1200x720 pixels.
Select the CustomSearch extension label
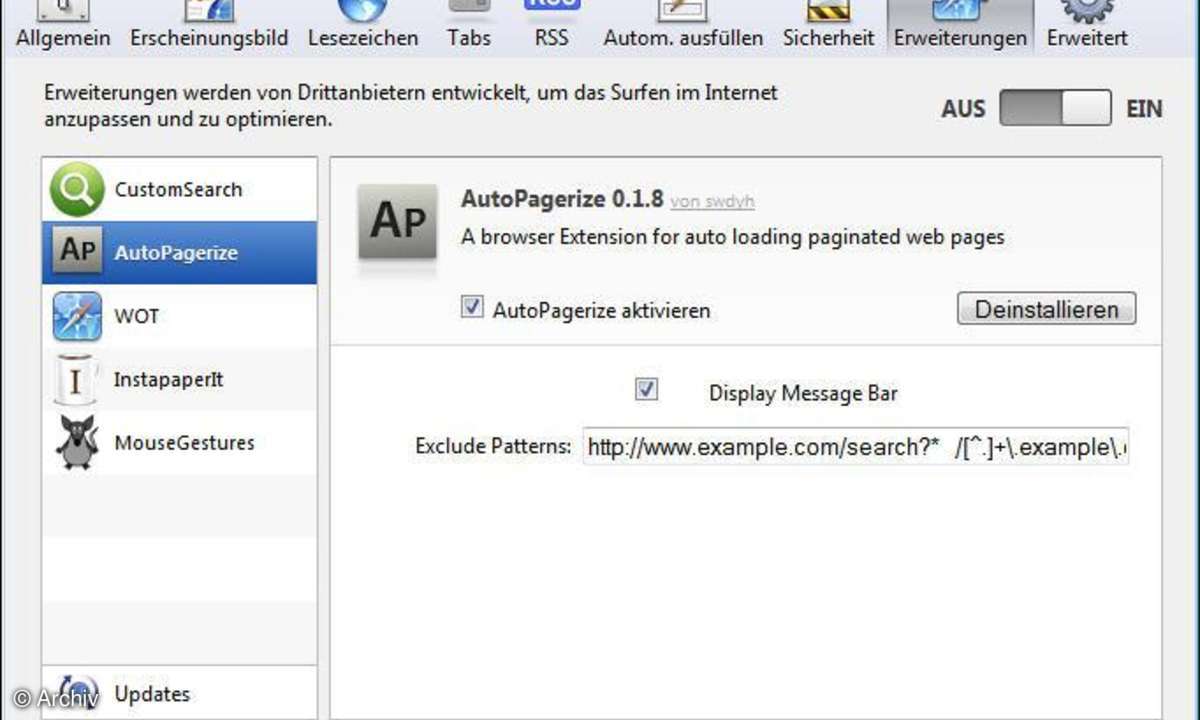coord(178,189)
